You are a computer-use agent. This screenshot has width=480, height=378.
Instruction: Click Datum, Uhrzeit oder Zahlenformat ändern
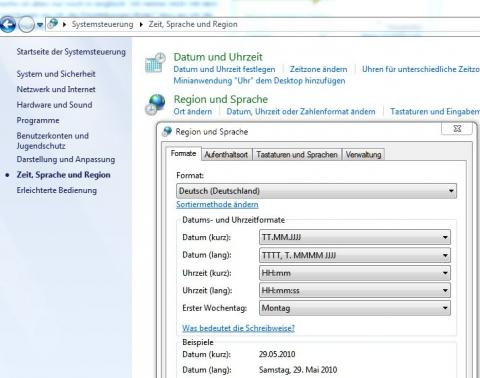(x=301, y=111)
